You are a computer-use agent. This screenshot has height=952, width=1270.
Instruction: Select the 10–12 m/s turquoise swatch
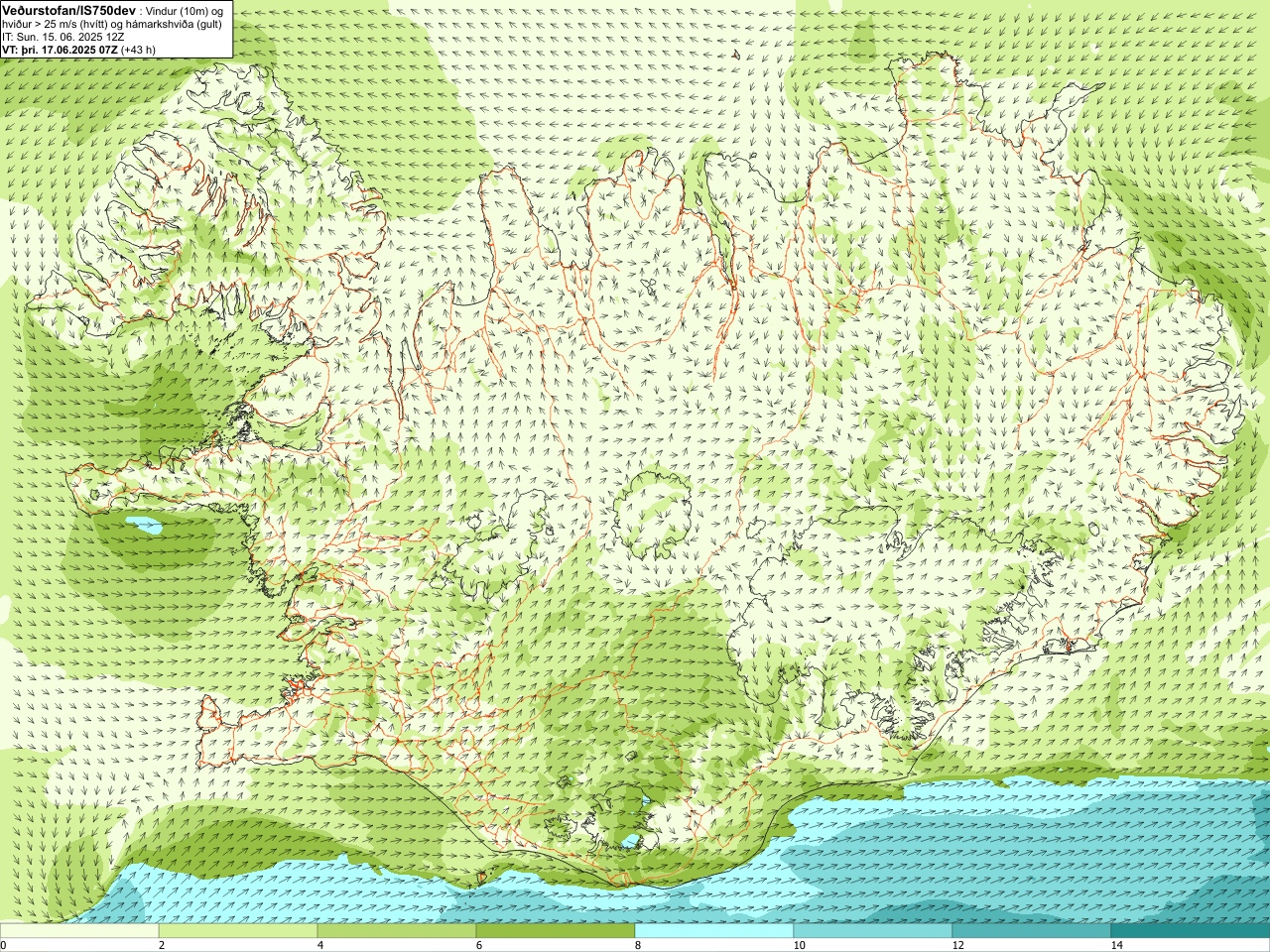coord(873,931)
